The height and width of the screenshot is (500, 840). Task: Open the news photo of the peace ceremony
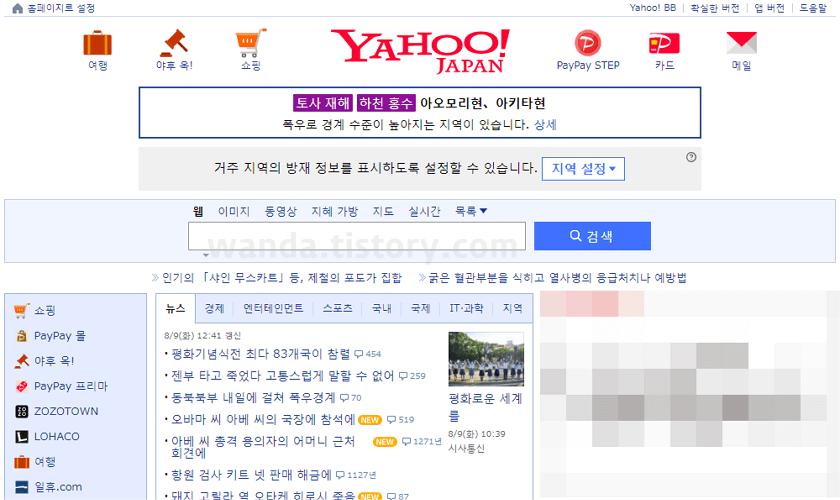(x=486, y=359)
